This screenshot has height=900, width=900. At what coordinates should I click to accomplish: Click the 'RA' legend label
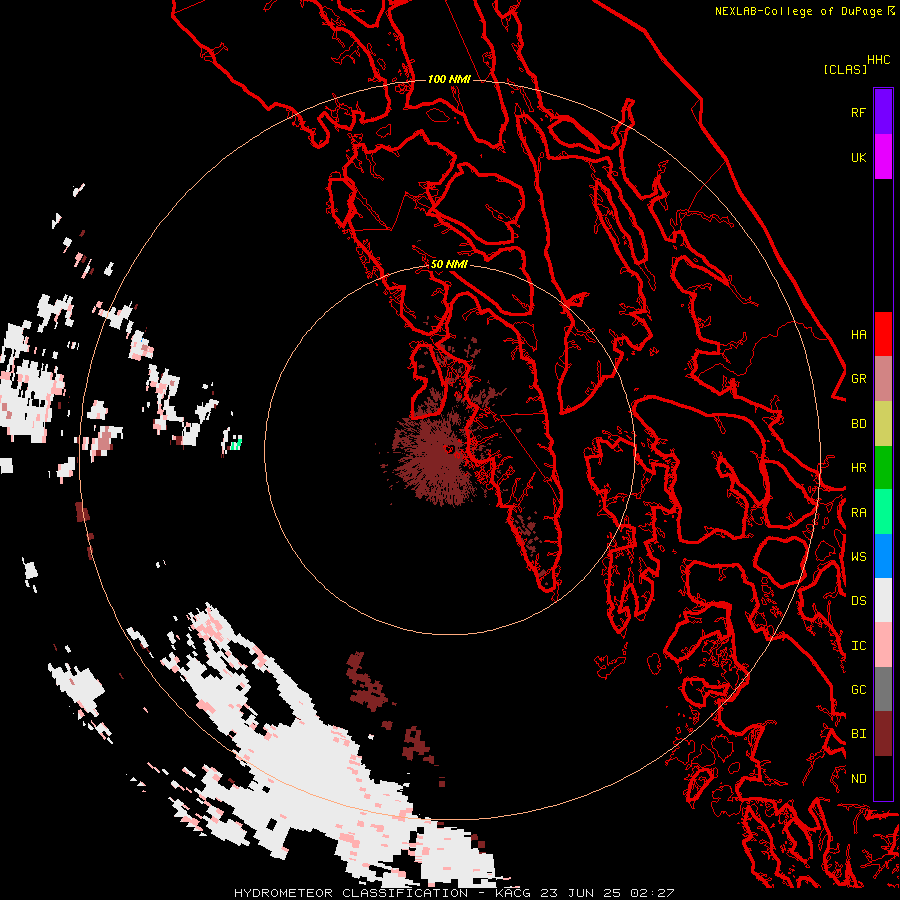(x=858, y=513)
